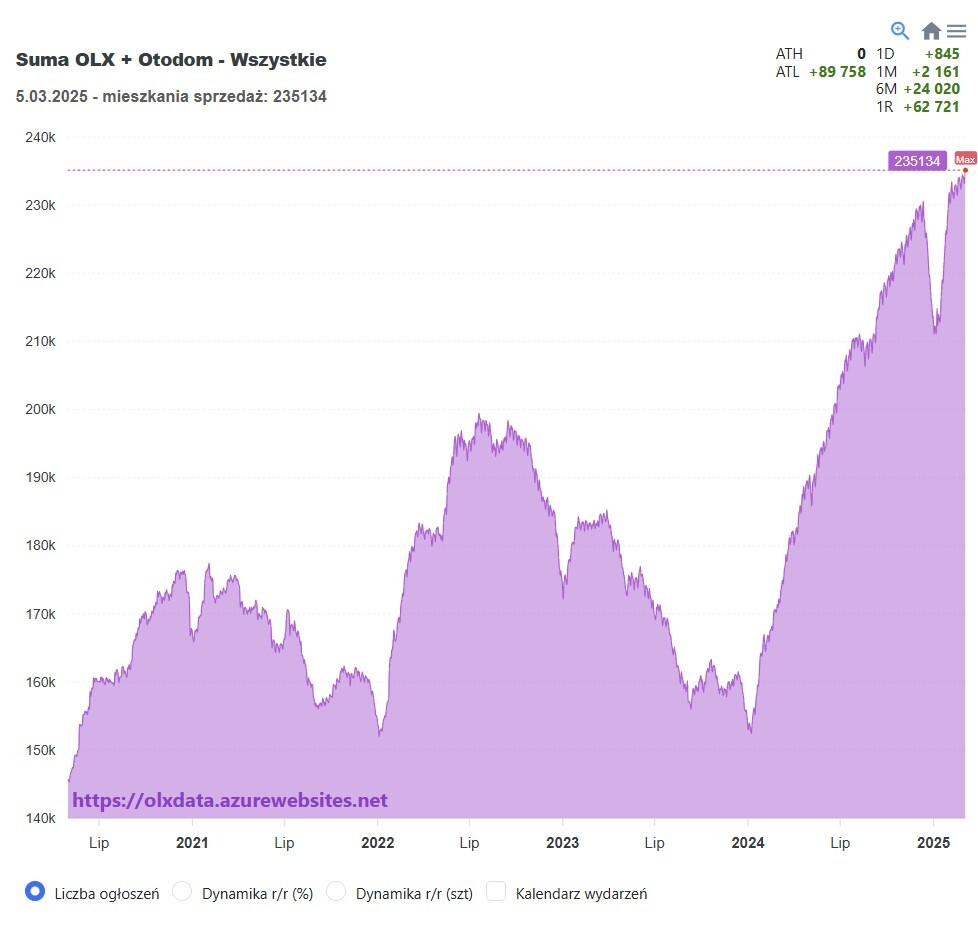Open the olxdata.azurewebsites.net link
Screen dimensions: 978x937
pos(230,801)
